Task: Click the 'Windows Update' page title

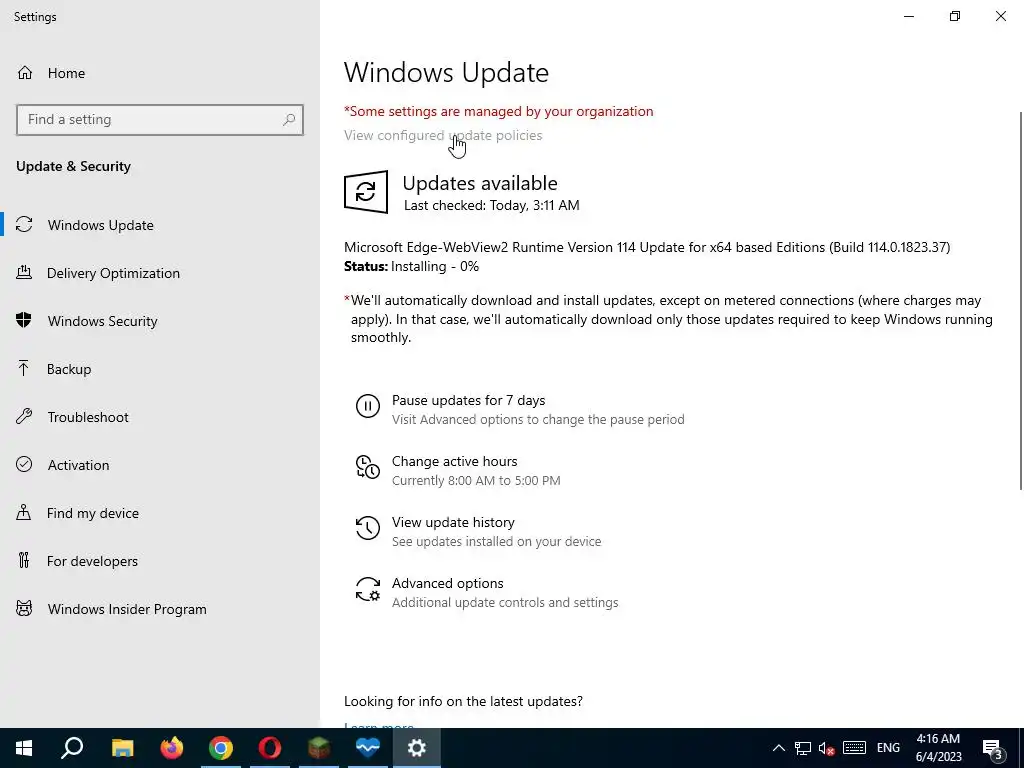Action: [446, 72]
